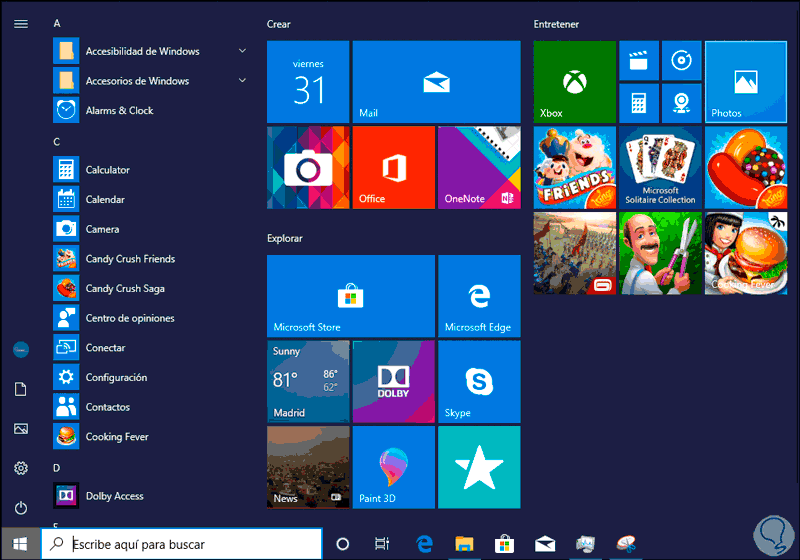Launch the OneNote tile
Image resolution: width=800 pixels, height=560 pixels.
pos(479,167)
